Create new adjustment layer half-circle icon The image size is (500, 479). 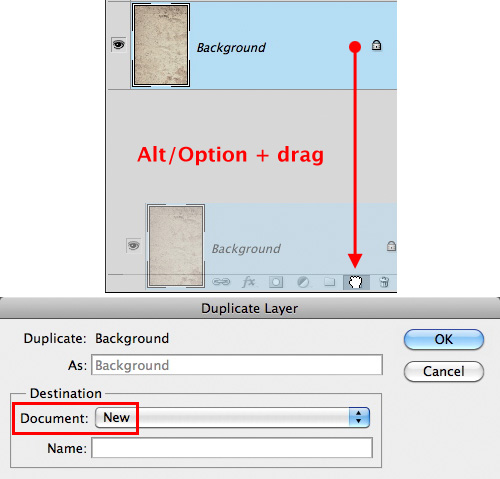coord(303,282)
